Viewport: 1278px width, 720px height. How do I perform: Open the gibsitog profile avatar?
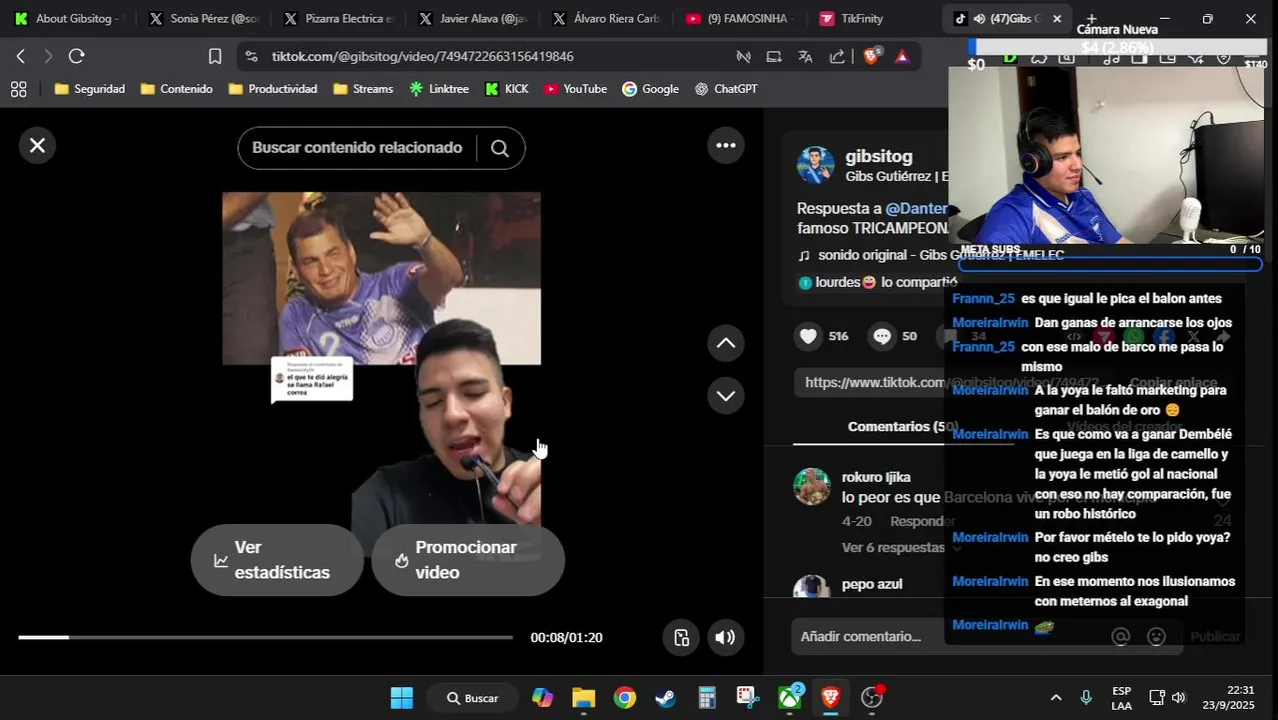(815, 165)
